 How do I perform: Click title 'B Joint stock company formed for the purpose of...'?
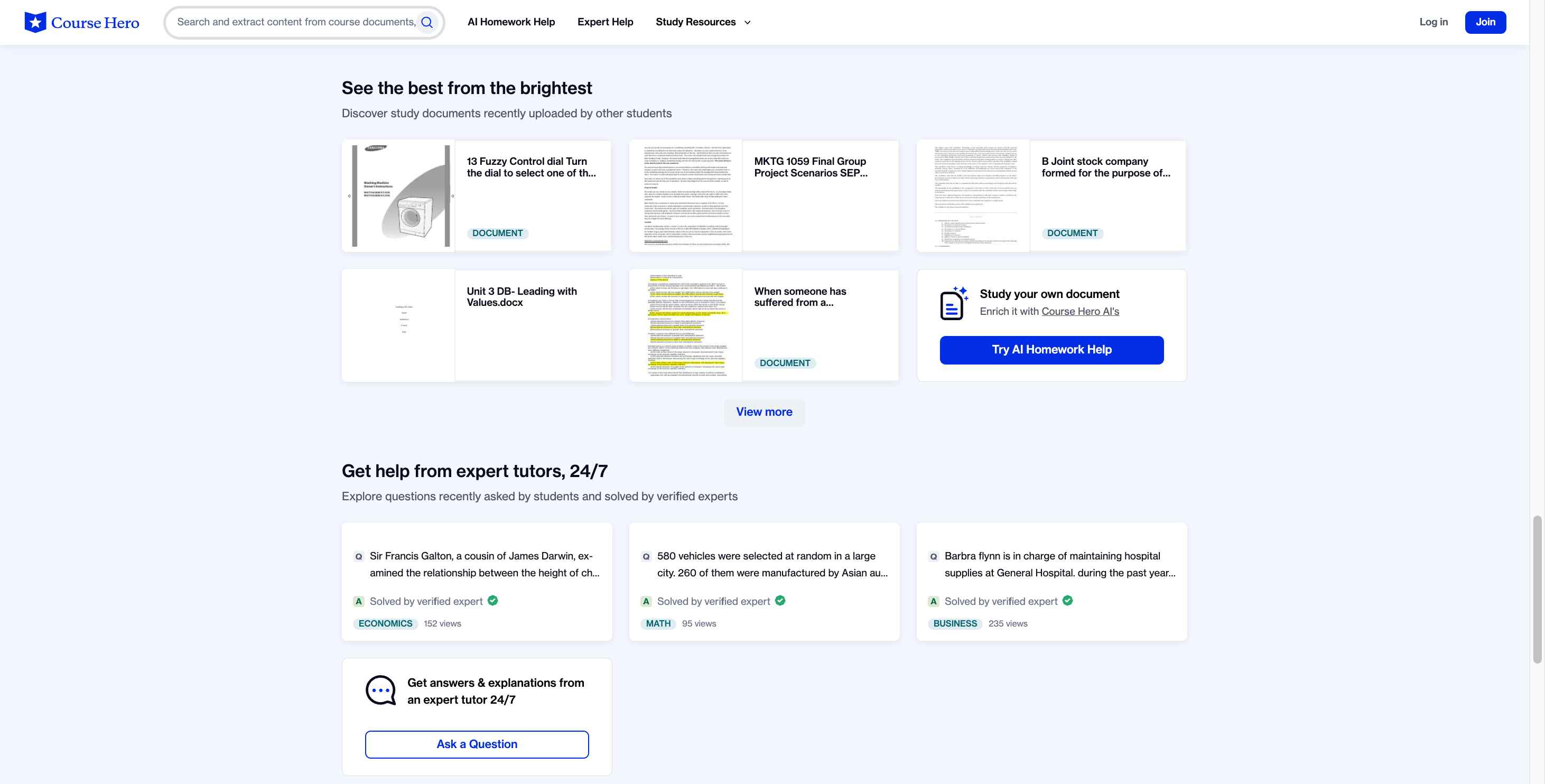coord(1105,167)
